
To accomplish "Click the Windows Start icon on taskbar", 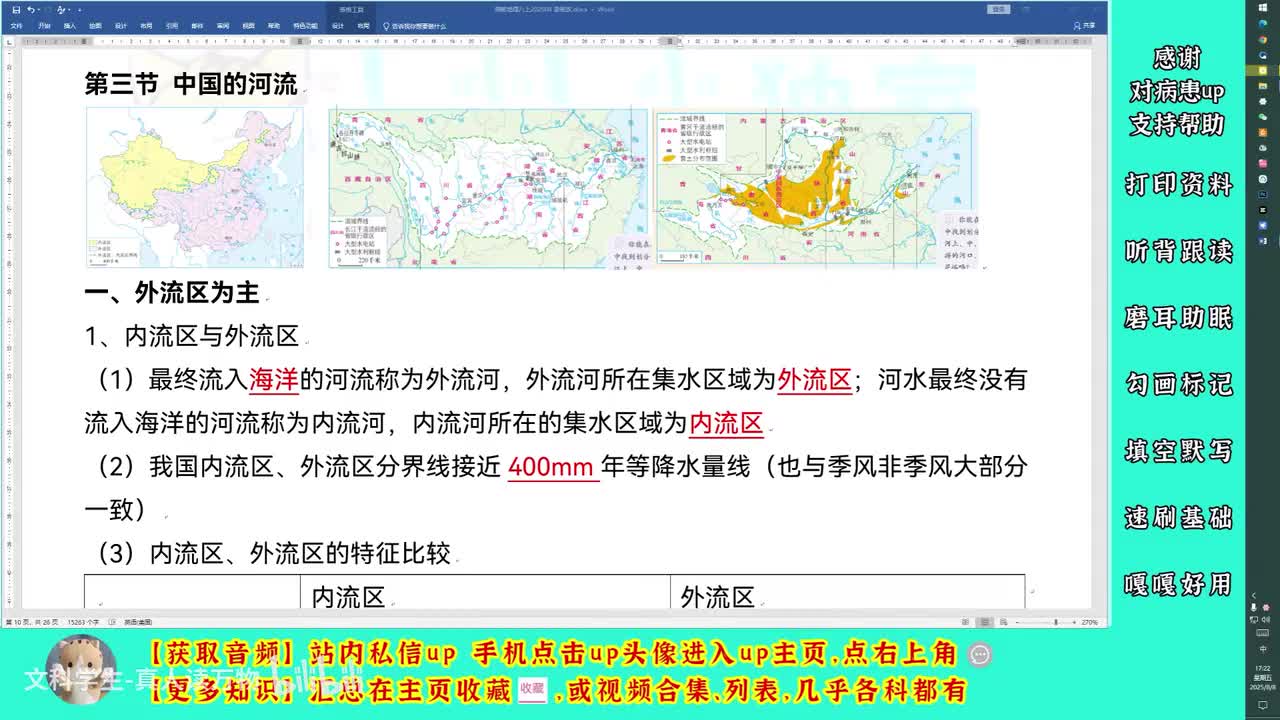I will pyautogui.click(x=1263, y=9).
